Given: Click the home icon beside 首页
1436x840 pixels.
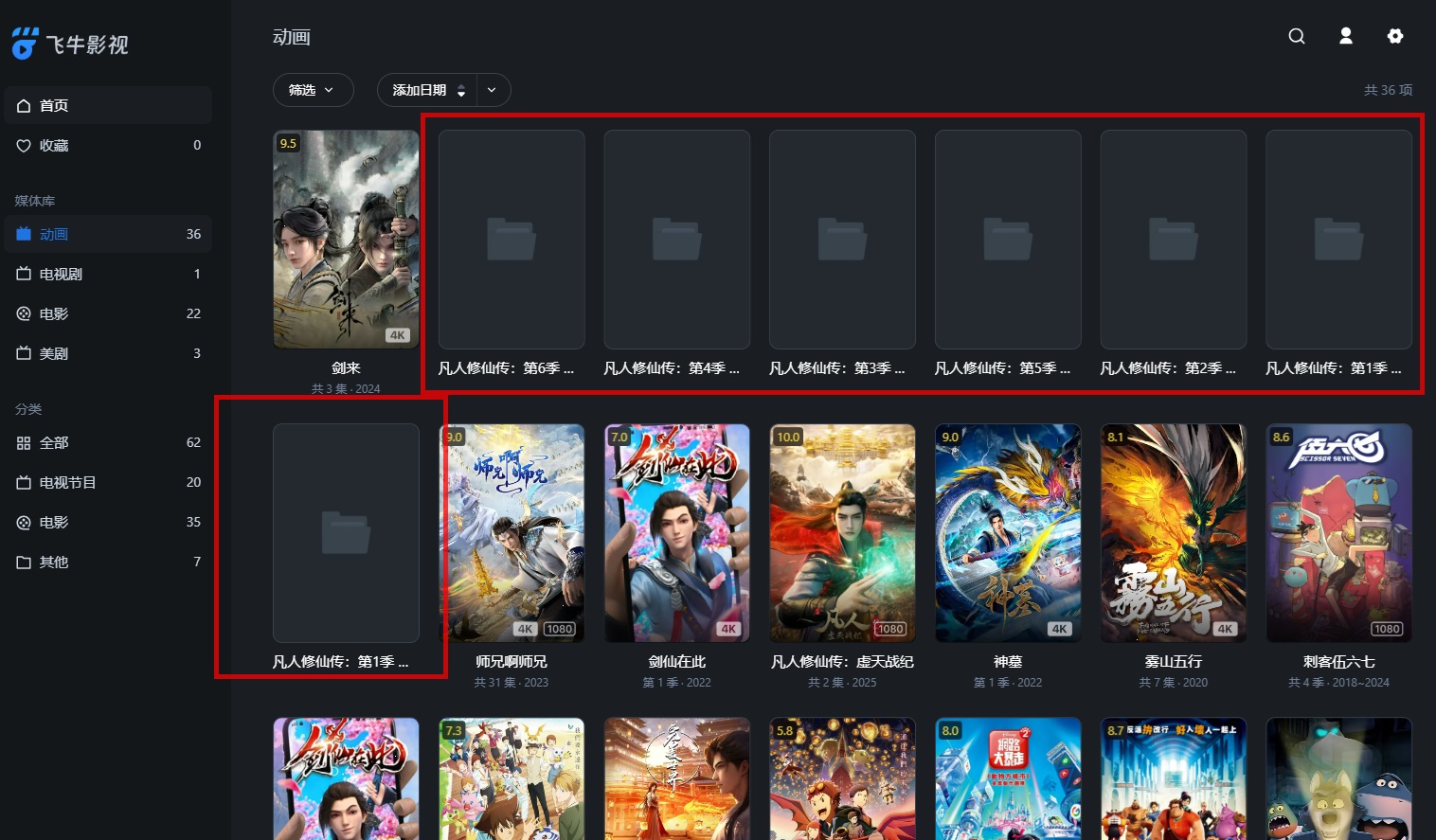Looking at the screenshot, I should point(24,105).
